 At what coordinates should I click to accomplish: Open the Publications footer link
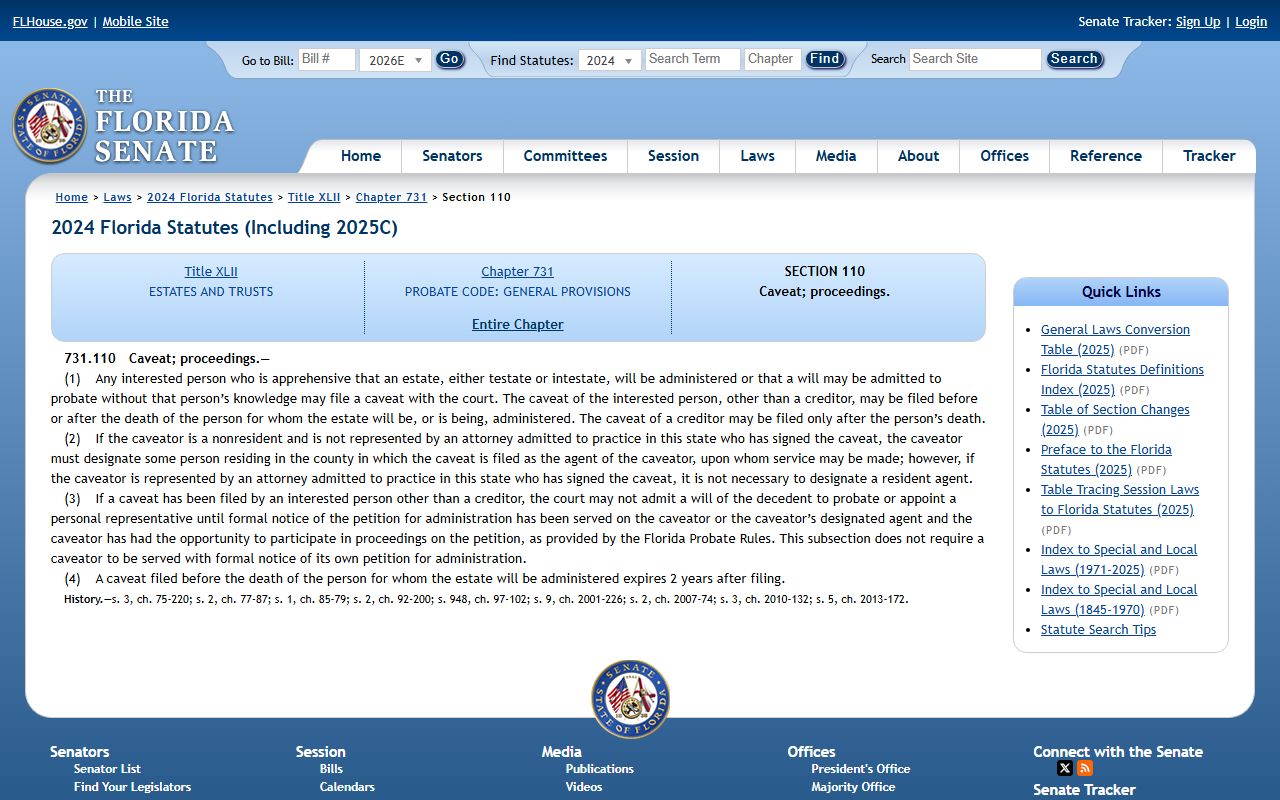(x=599, y=769)
